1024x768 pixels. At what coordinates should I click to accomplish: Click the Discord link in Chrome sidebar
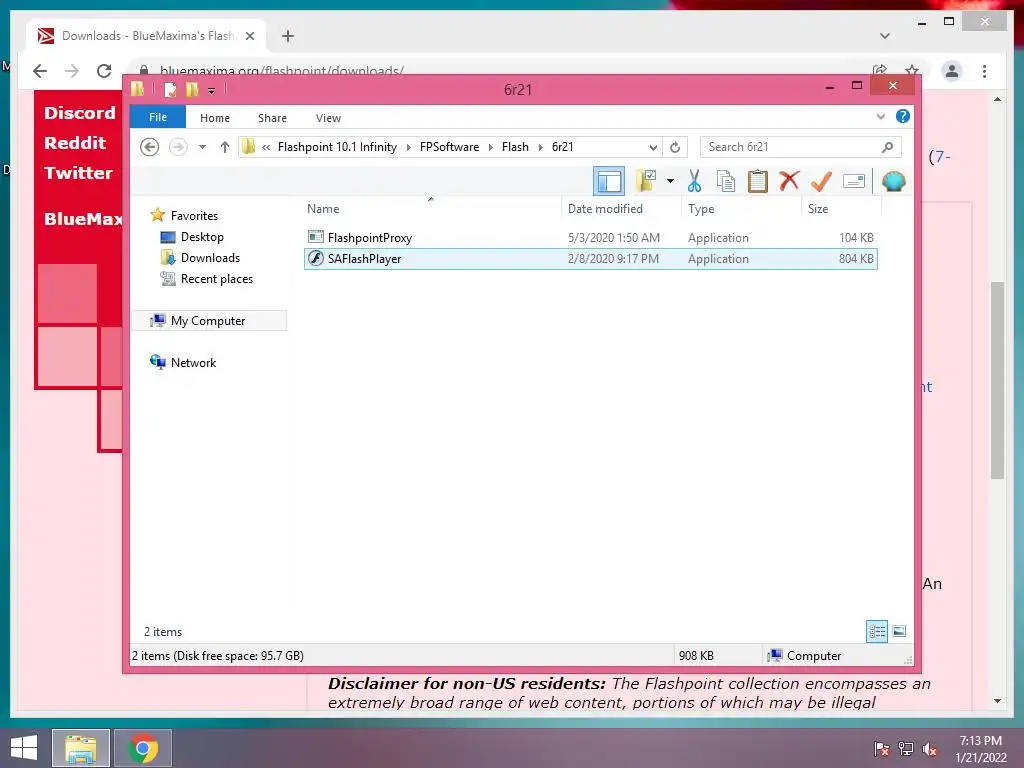pyautogui.click(x=80, y=112)
